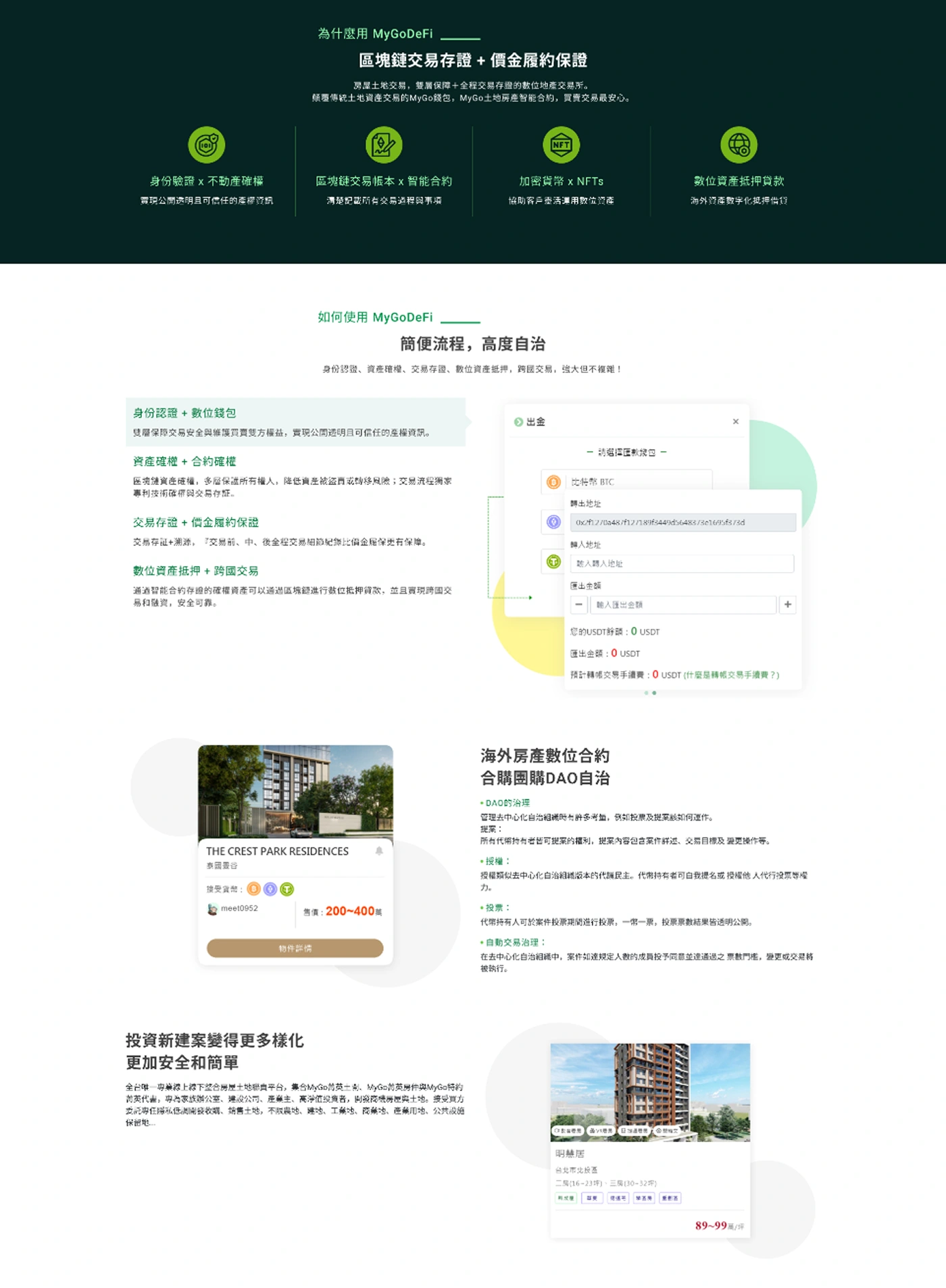Select the 資產確權 + 合約確權 step

click(x=296, y=476)
